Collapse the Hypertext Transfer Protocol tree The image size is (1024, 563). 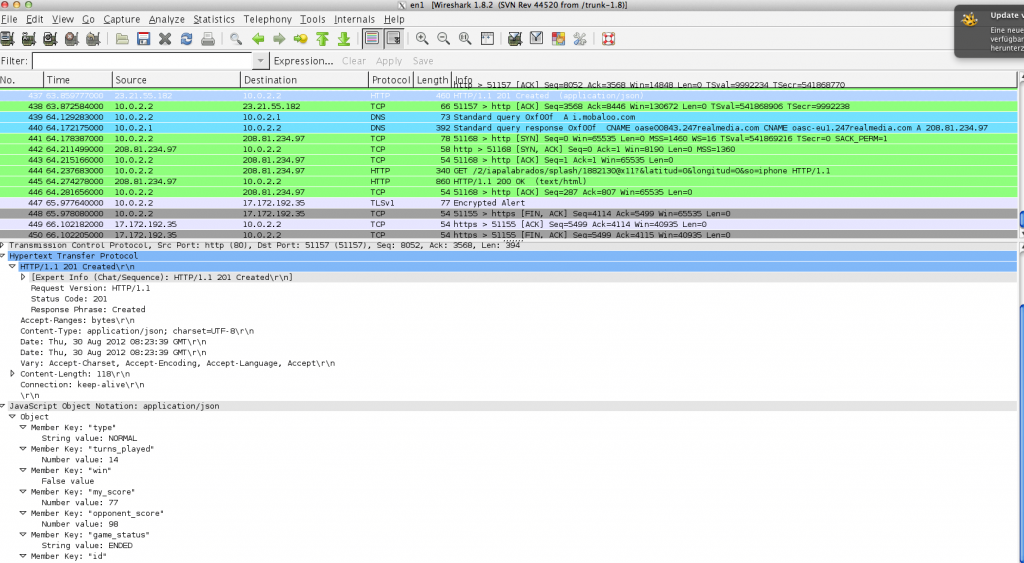click(4, 256)
